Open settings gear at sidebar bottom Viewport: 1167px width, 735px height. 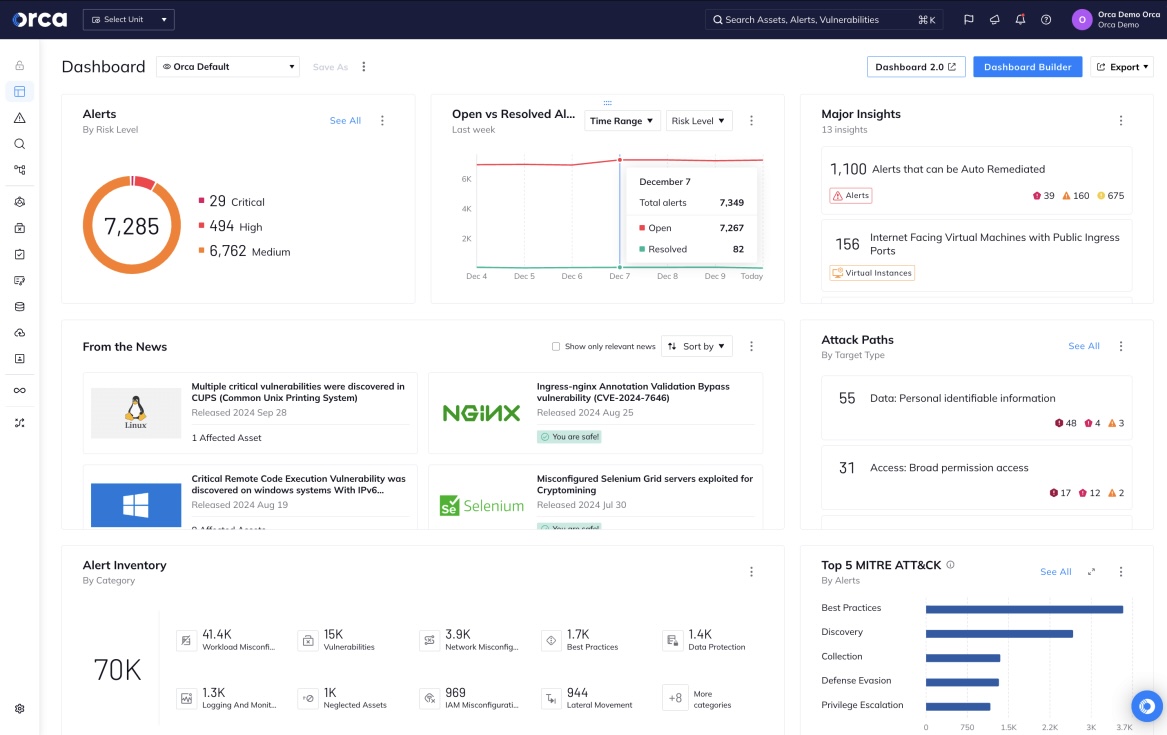19,709
